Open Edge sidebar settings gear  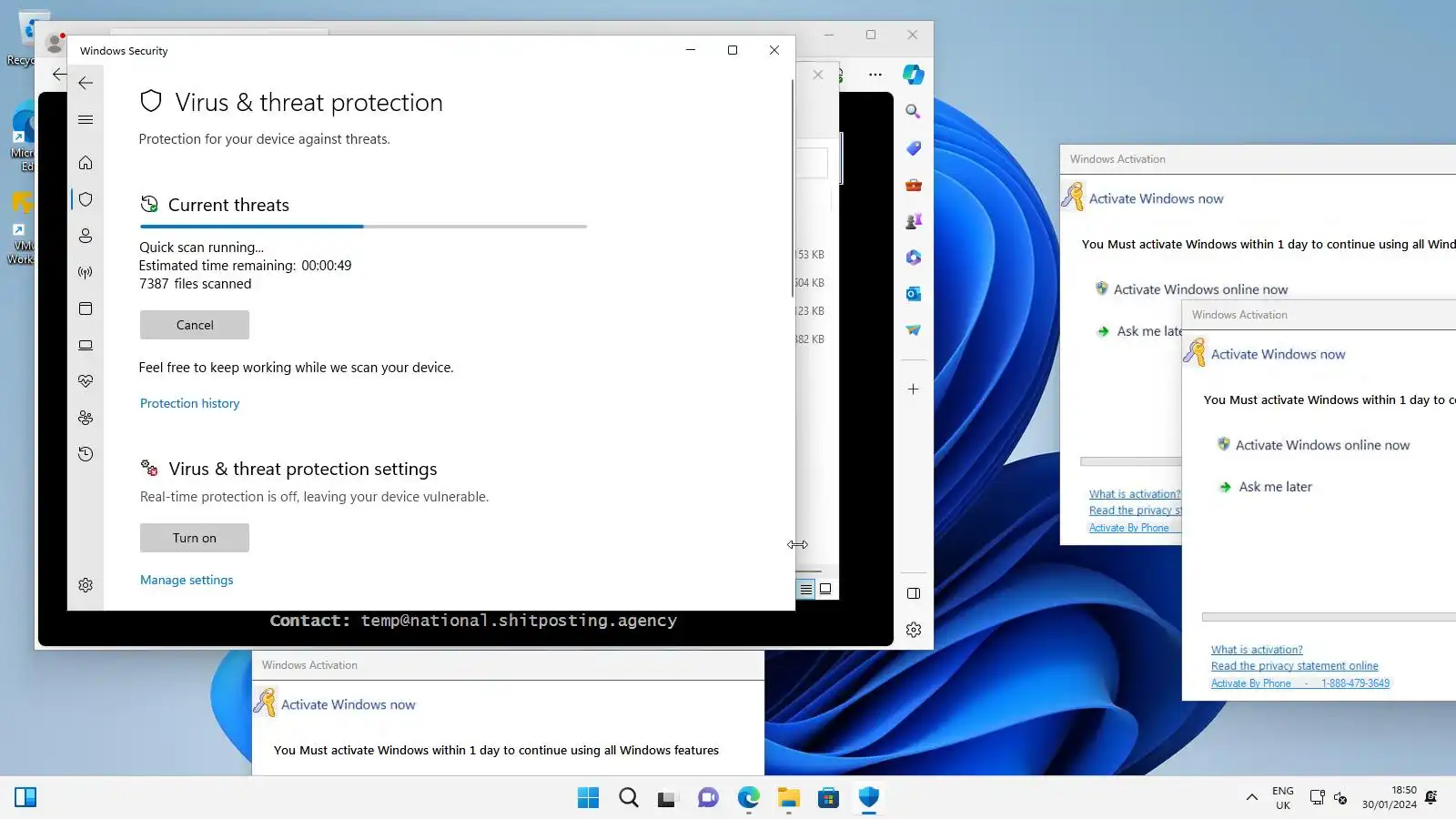click(x=914, y=630)
